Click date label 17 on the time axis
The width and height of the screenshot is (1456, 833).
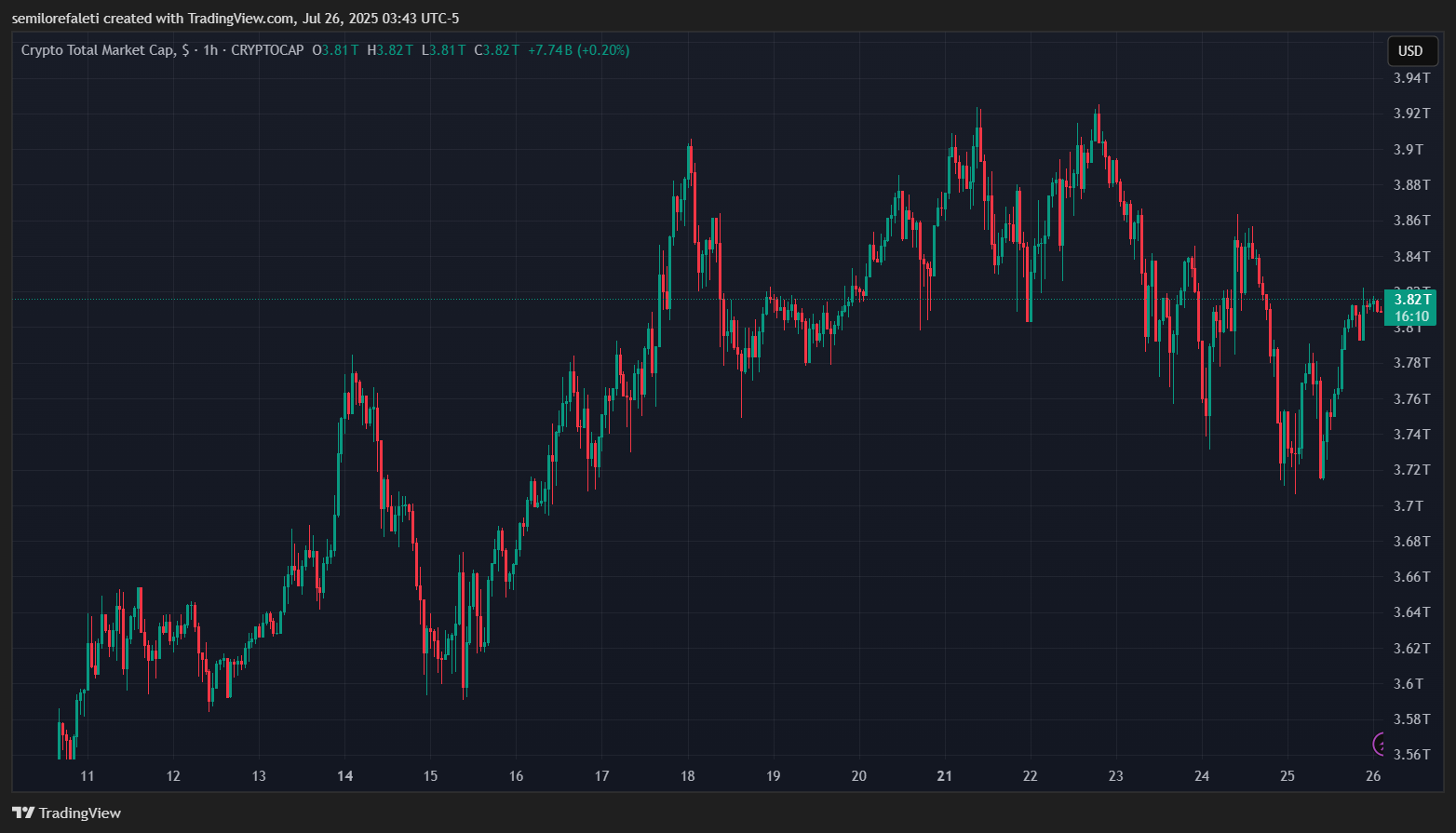tap(602, 776)
